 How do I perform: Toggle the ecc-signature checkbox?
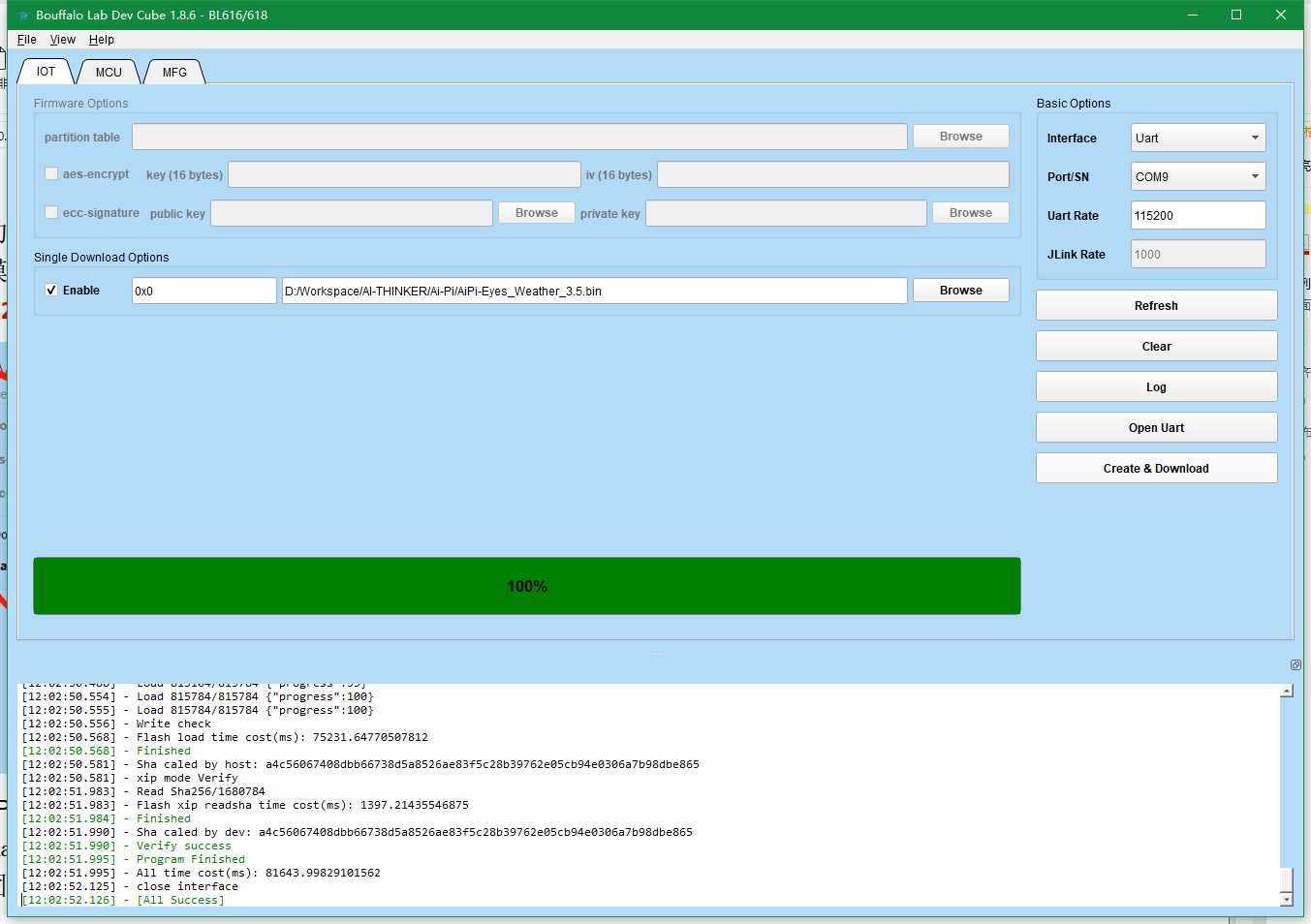point(51,212)
